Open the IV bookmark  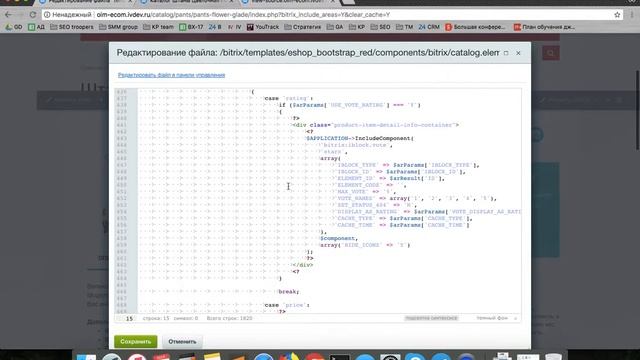pos(235,27)
